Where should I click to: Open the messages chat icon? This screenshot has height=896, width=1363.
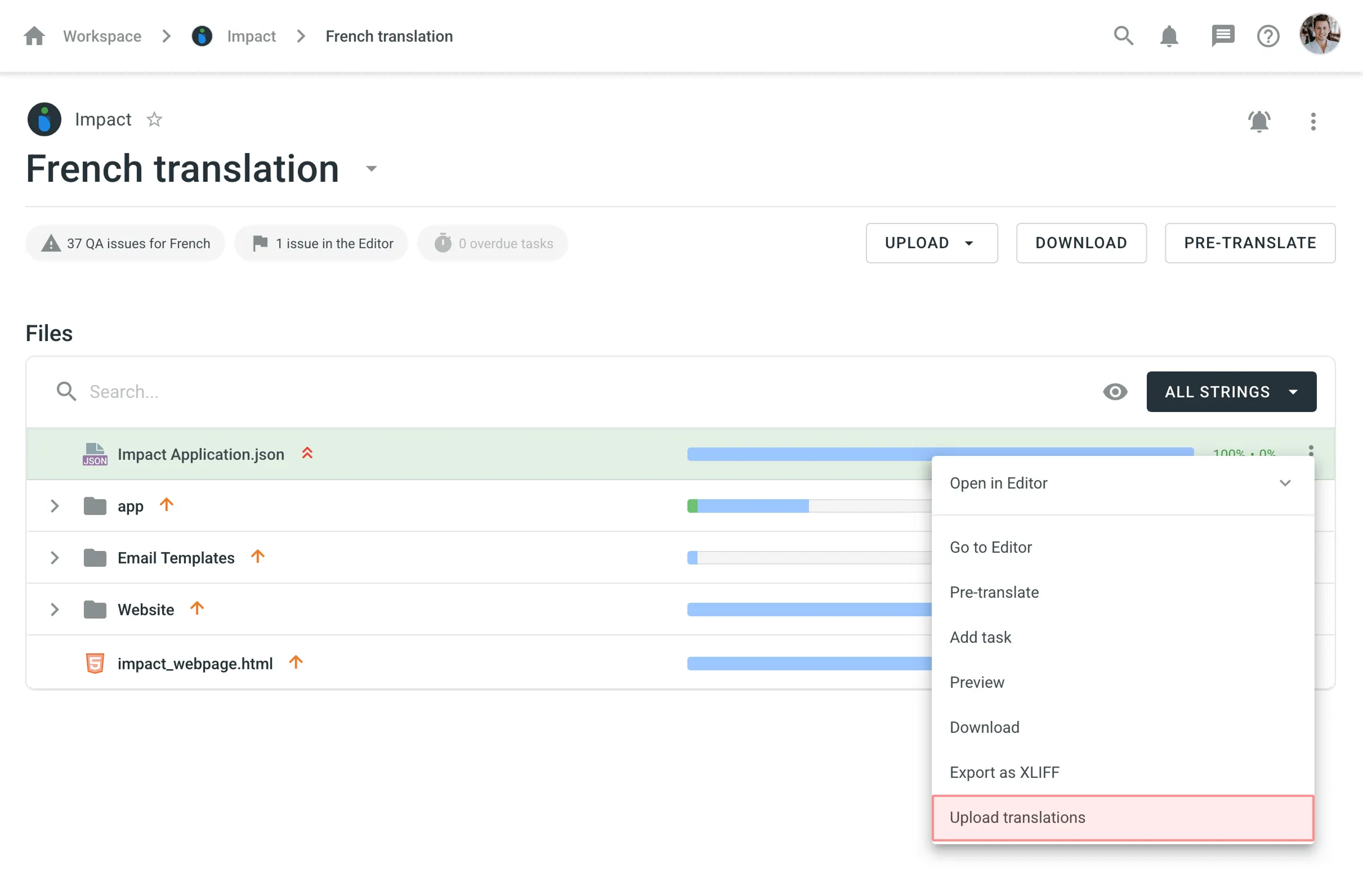click(x=1223, y=35)
